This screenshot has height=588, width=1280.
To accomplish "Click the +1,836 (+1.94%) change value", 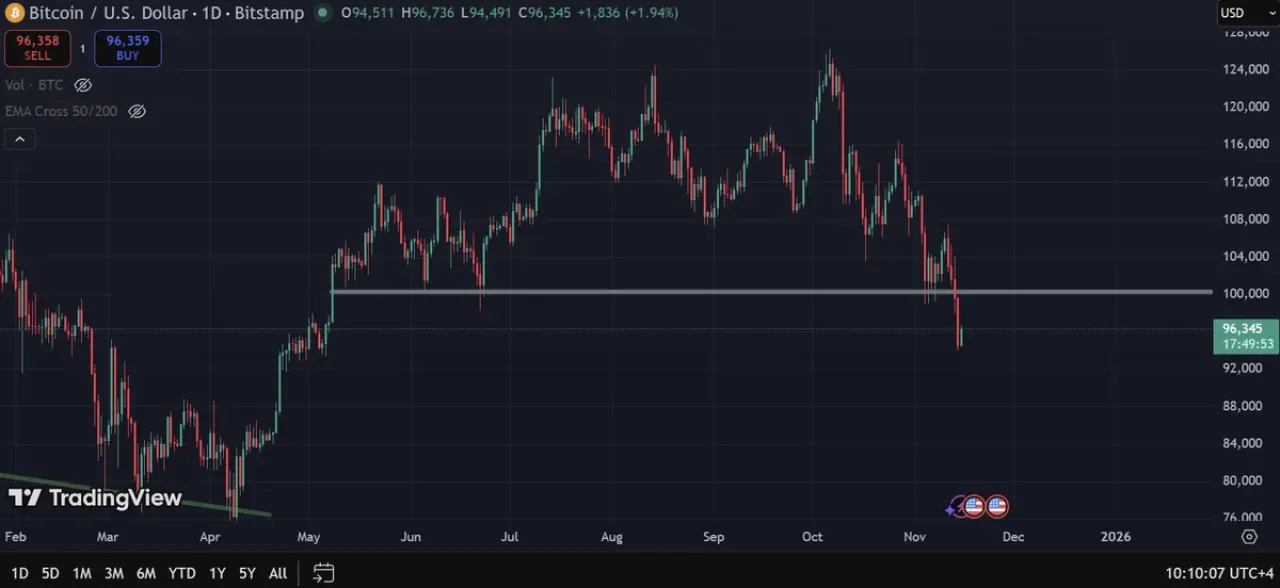I will coord(627,13).
